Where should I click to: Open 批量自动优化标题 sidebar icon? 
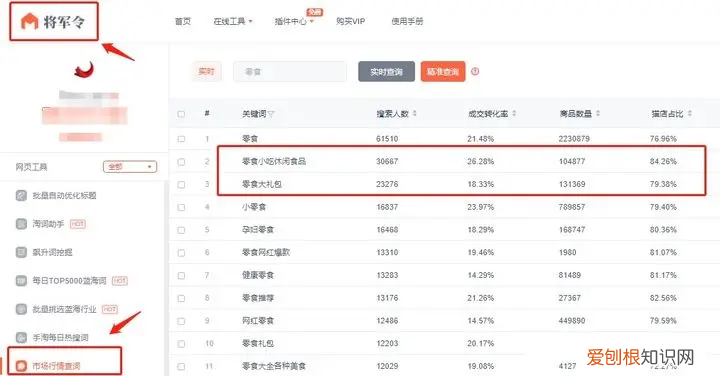click(21, 196)
